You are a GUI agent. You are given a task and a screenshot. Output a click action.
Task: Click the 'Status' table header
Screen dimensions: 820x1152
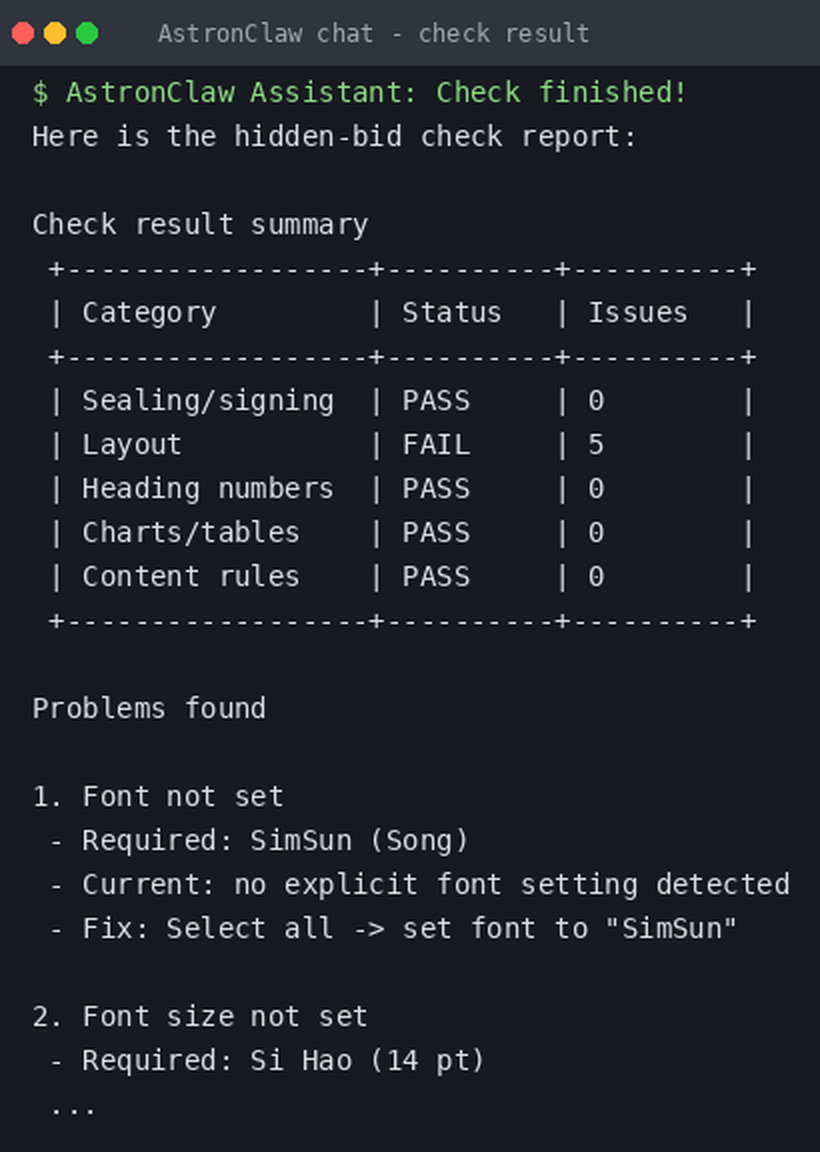pyautogui.click(x=451, y=313)
